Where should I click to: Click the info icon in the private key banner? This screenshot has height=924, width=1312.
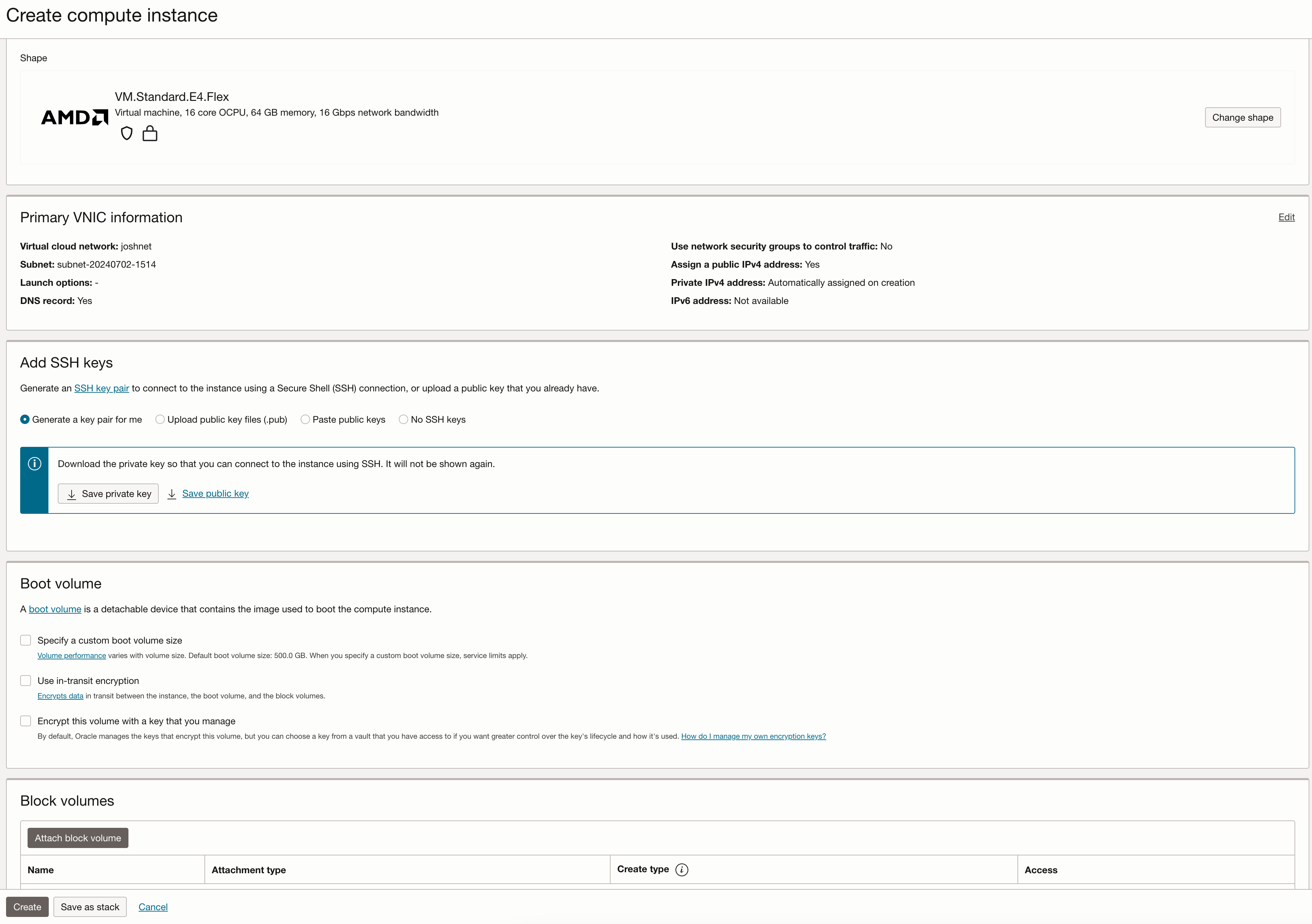[x=34, y=463]
